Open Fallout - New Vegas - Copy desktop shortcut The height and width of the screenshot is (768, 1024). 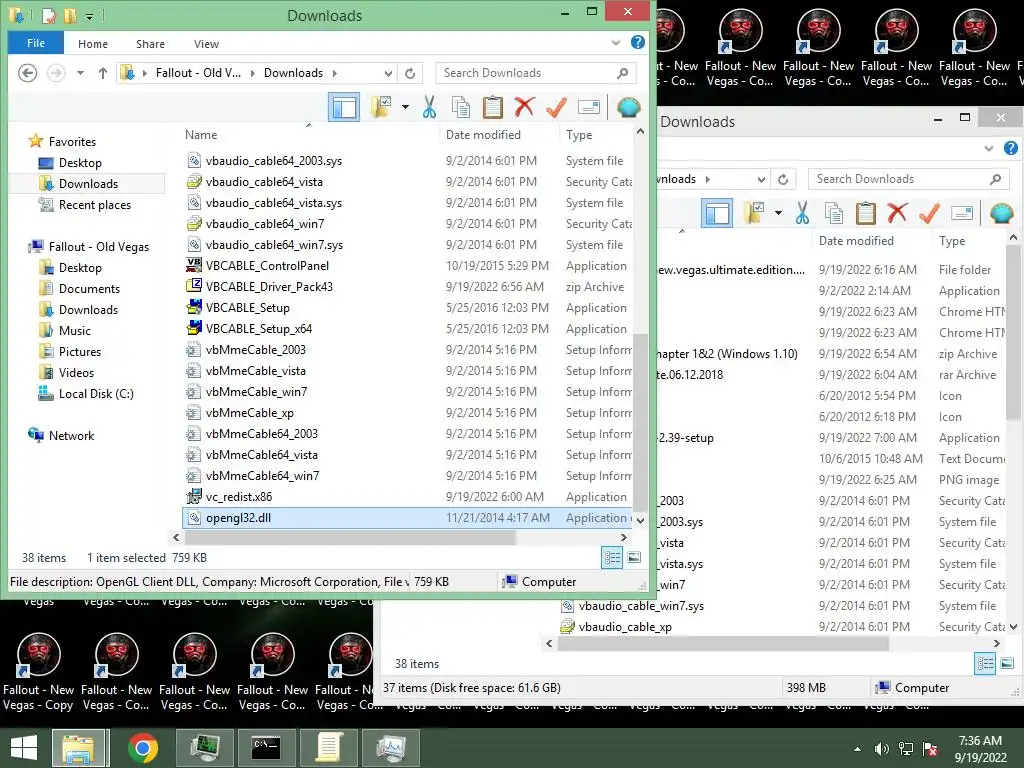pyautogui.click(x=39, y=672)
